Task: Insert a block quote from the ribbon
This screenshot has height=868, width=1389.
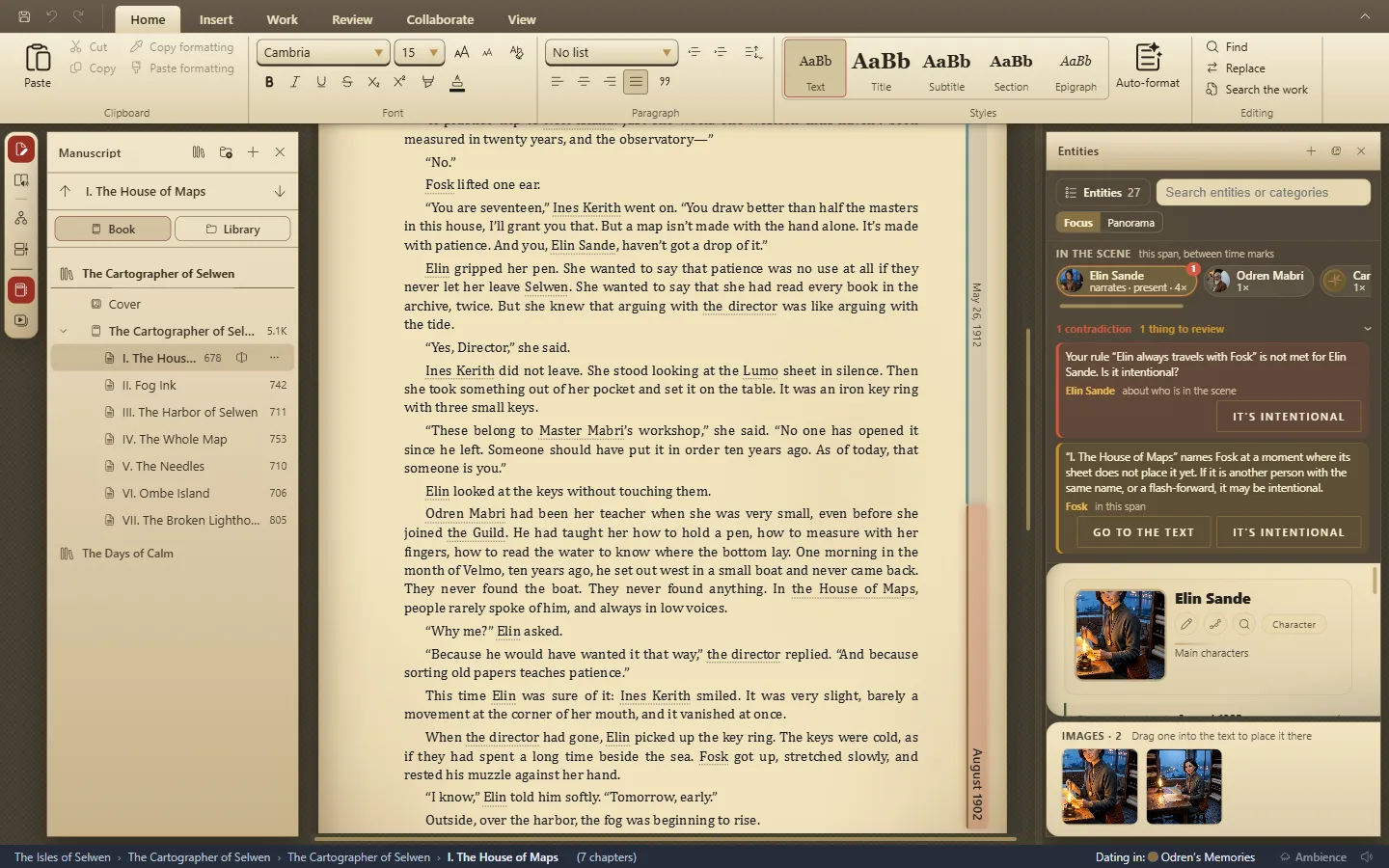Action: [x=665, y=82]
